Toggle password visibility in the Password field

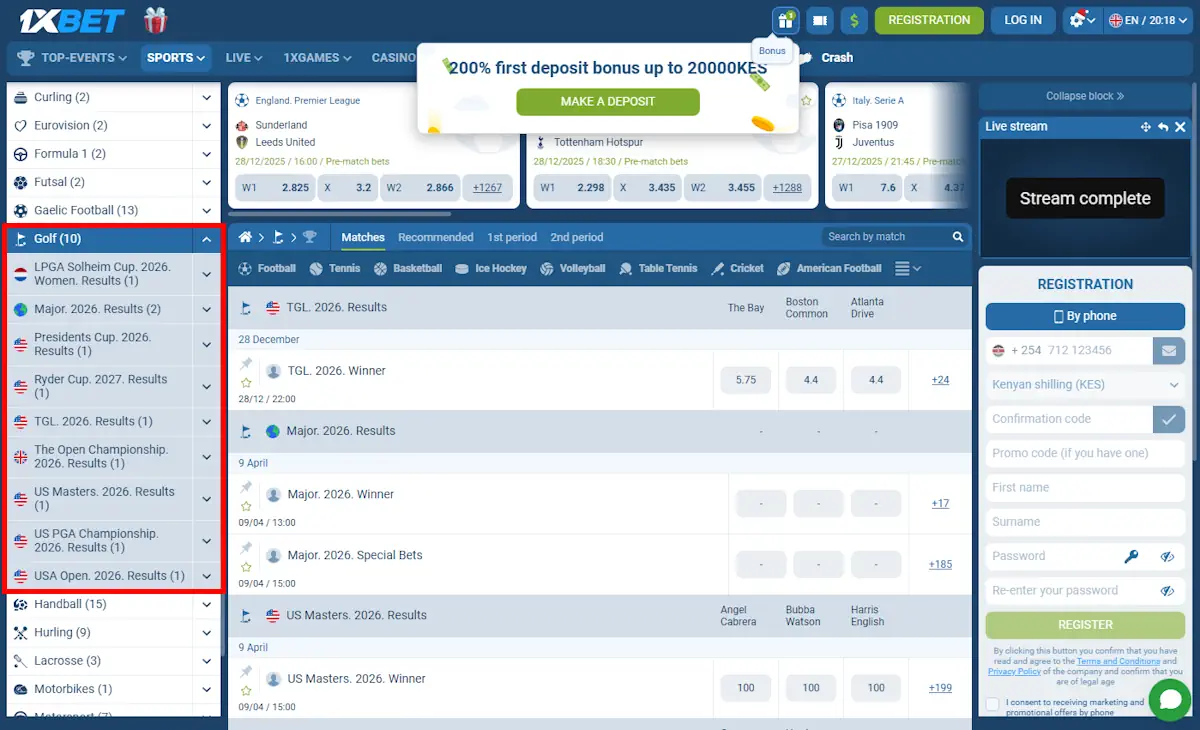1167,556
